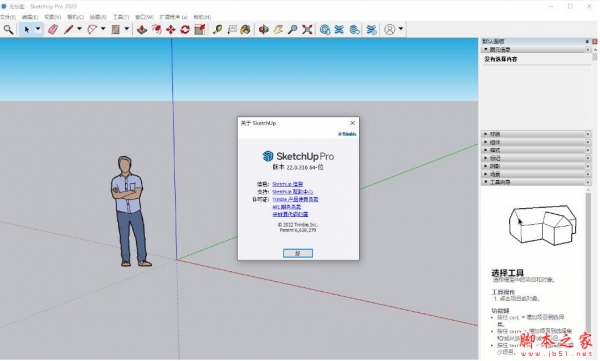The image size is (600, 361).
Task: Open the 文件(F) File menu
Action: click(8, 17)
